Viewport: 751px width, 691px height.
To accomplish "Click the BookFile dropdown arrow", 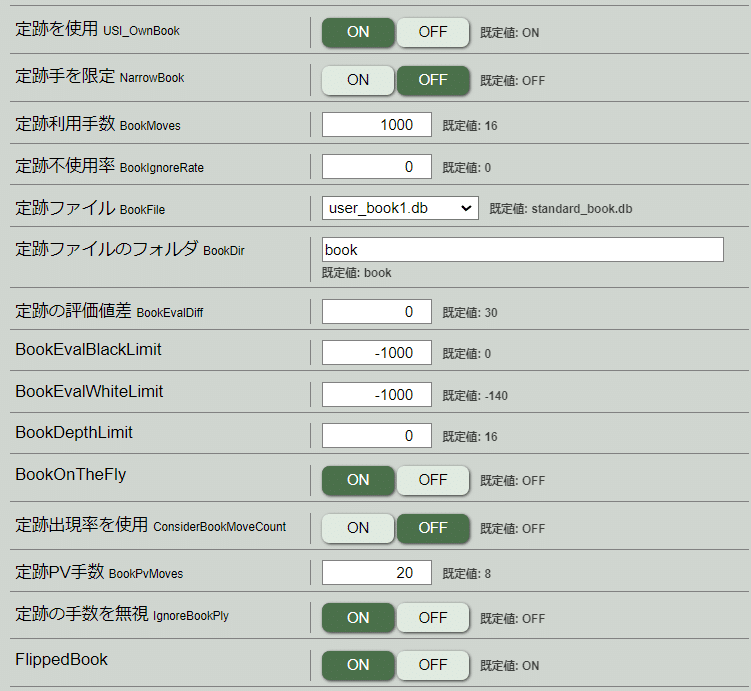I will [466, 208].
